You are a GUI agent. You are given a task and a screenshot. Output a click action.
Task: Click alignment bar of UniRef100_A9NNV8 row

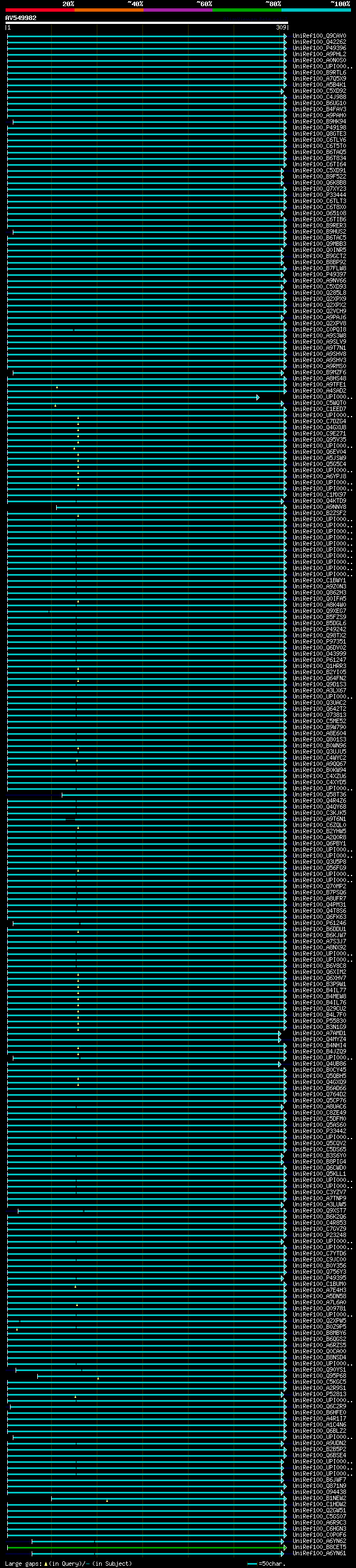171,507
